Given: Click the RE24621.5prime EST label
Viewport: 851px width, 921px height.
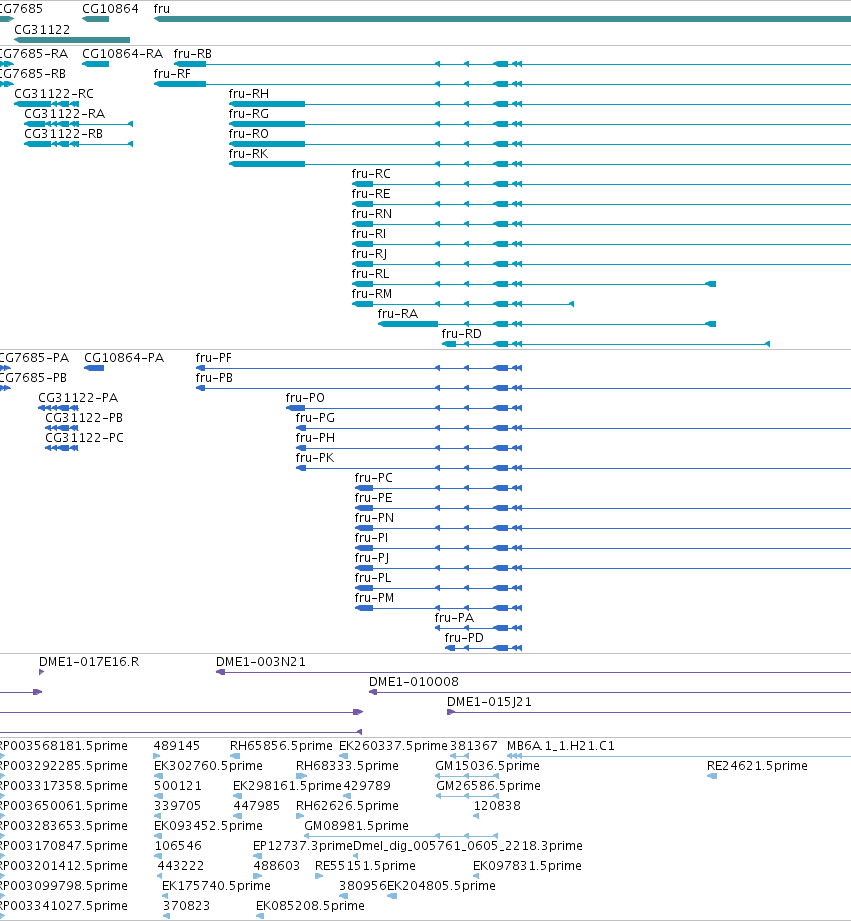Looking at the screenshot, I should (758, 766).
